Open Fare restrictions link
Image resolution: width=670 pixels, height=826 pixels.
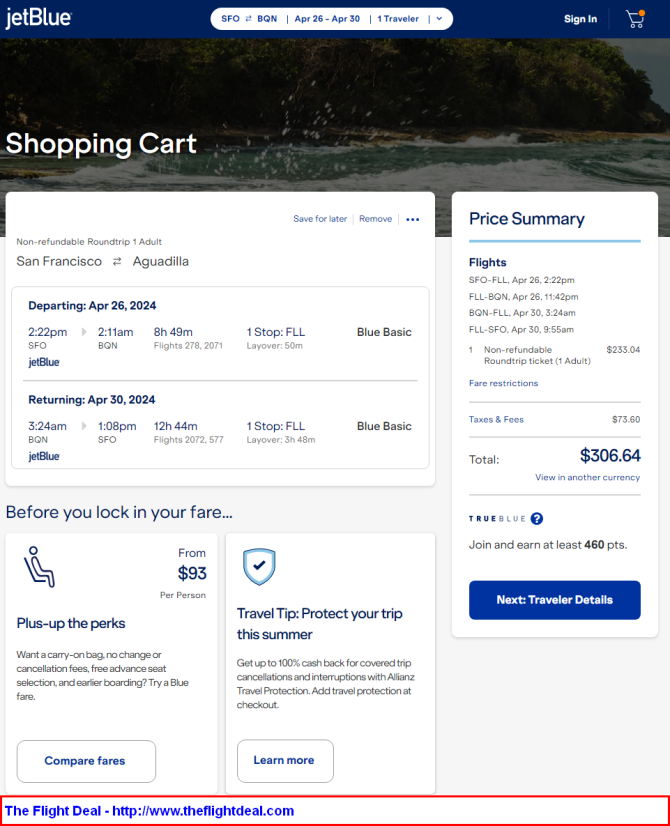pos(503,383)
